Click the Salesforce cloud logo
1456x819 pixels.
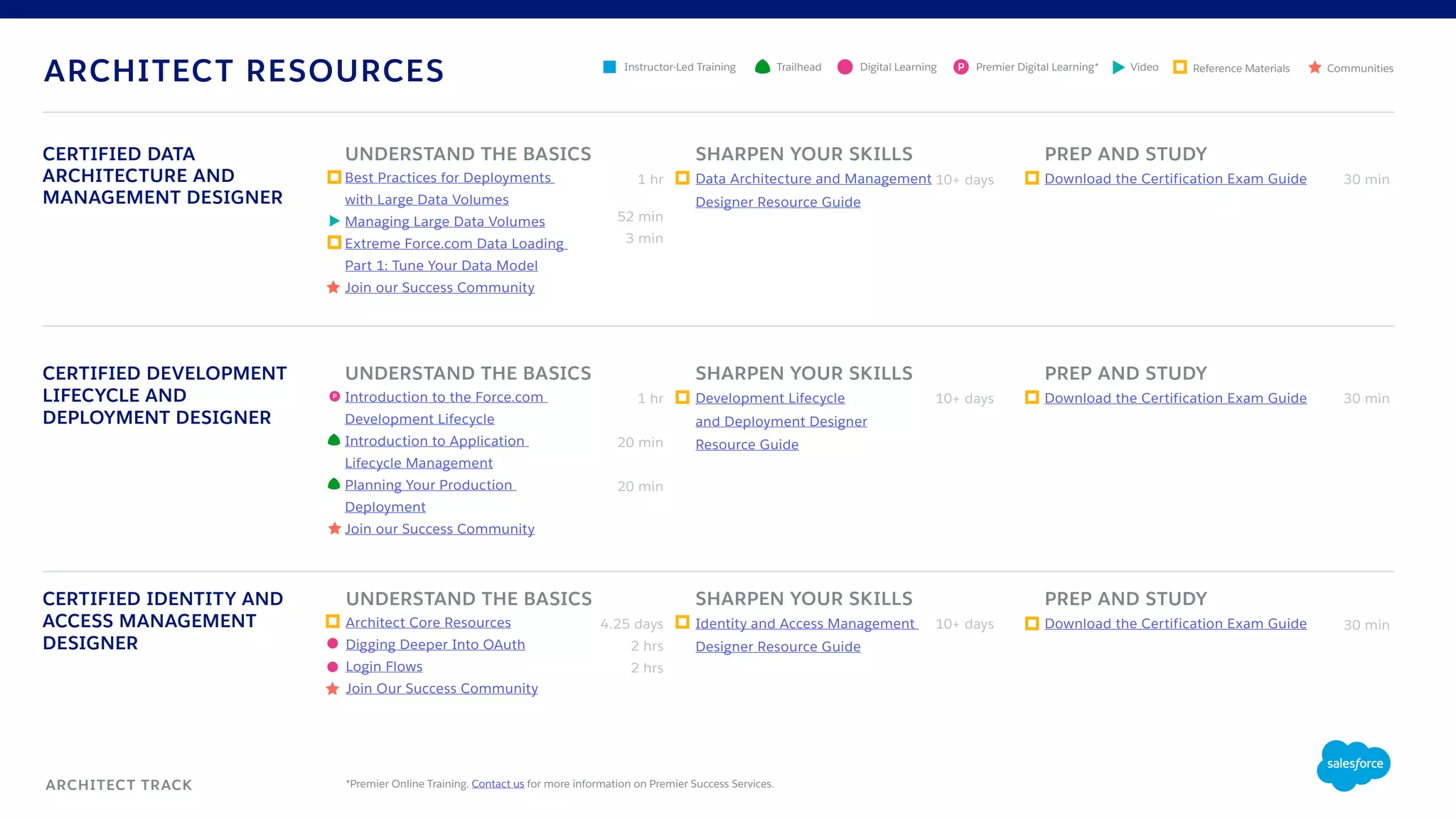(1354, 765)
